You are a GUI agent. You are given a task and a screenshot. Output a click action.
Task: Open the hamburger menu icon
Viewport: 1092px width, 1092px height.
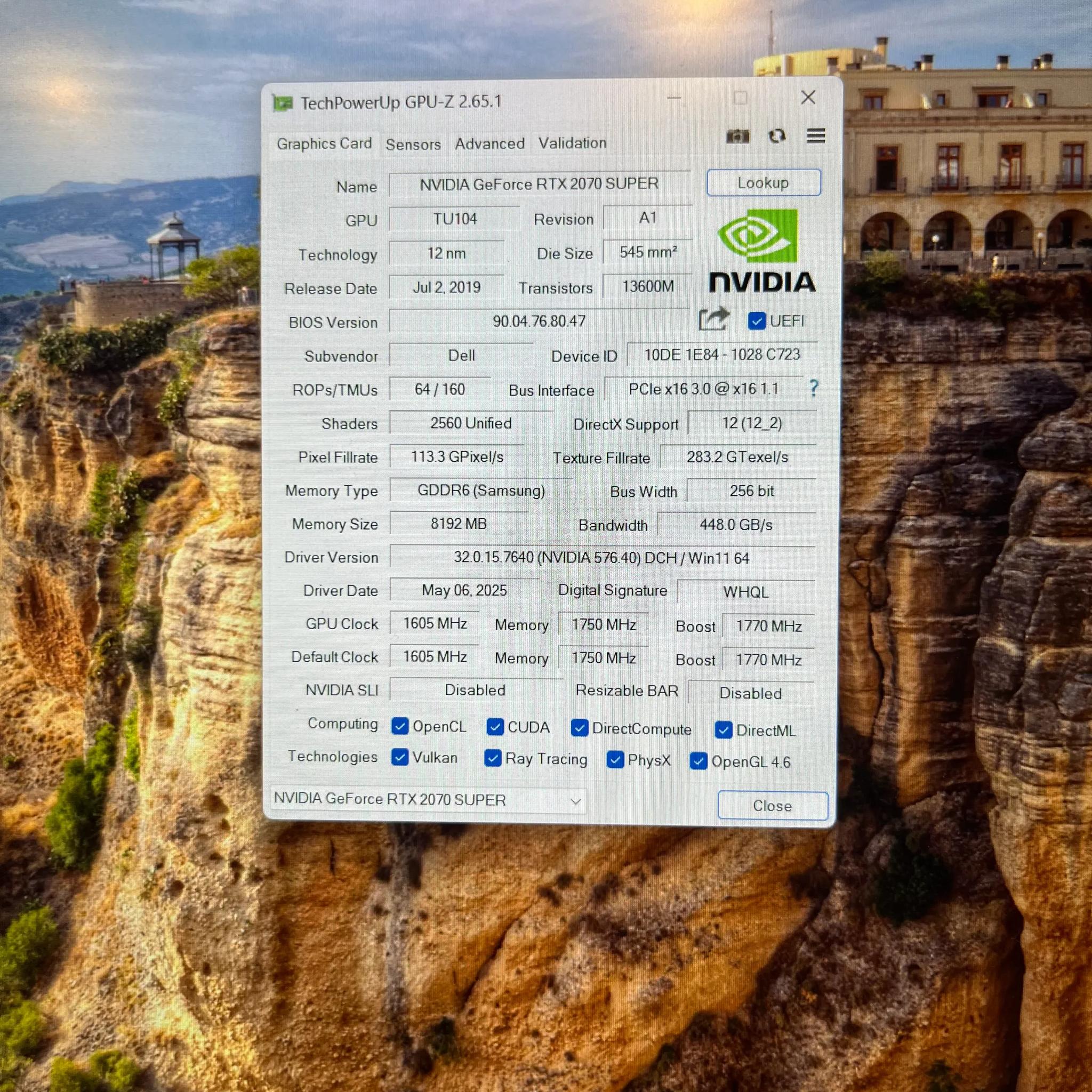tap(816, 135)
